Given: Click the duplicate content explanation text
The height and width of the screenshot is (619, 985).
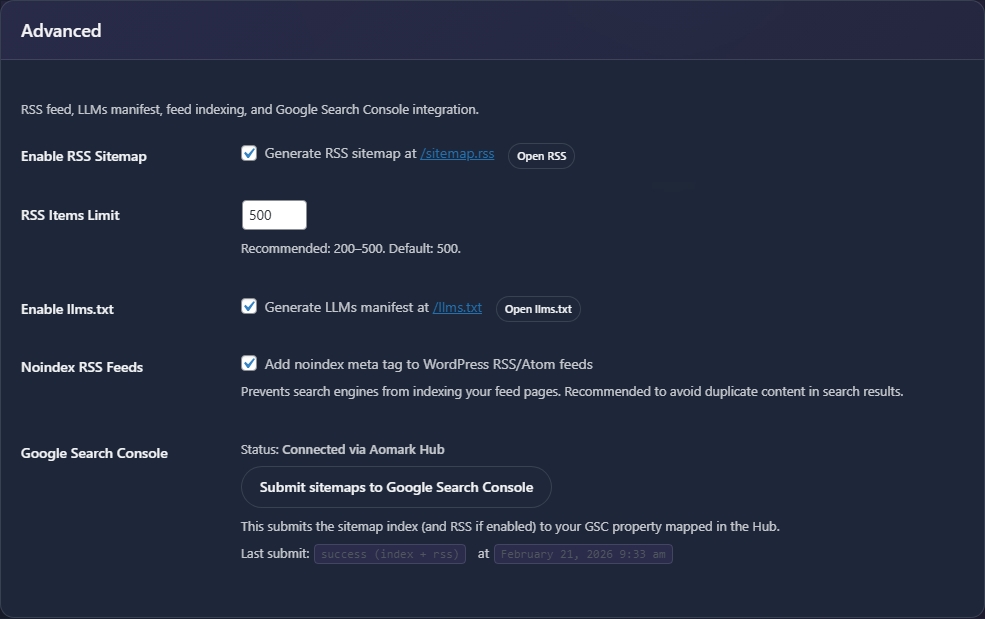Looking at the screenshot, I should coord(571,391).
